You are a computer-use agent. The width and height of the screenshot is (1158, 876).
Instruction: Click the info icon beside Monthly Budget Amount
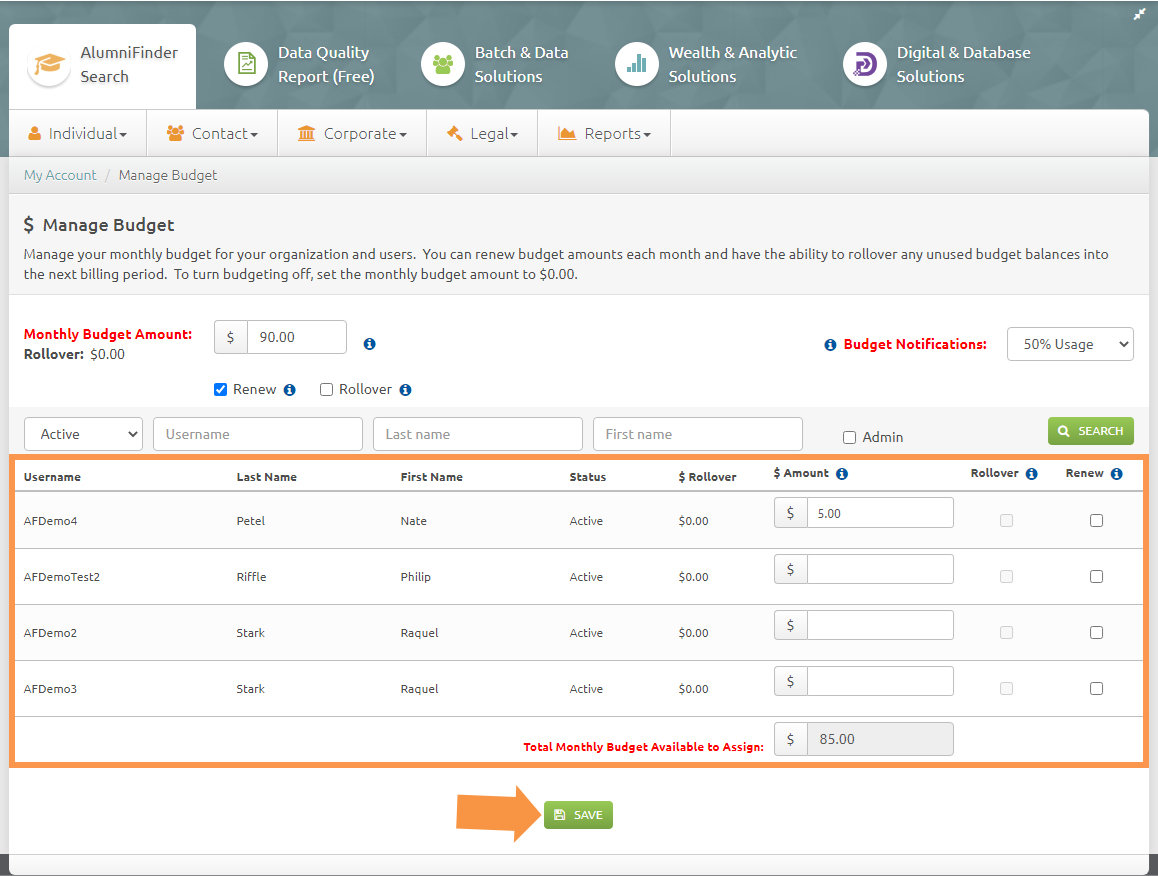coord(369,343)
